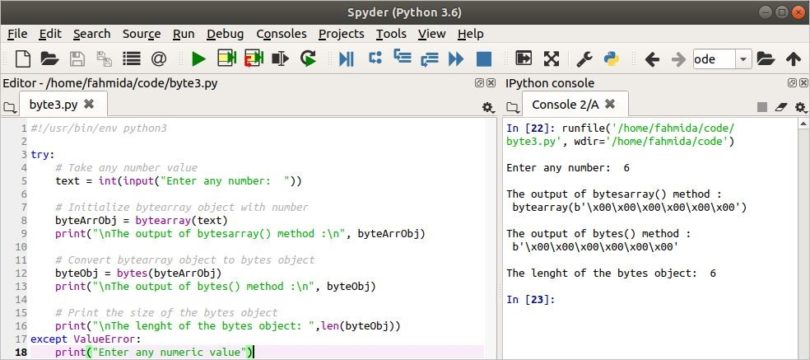810x360 pixels.
Task: Re-run the last script icon
Action: 308,58
